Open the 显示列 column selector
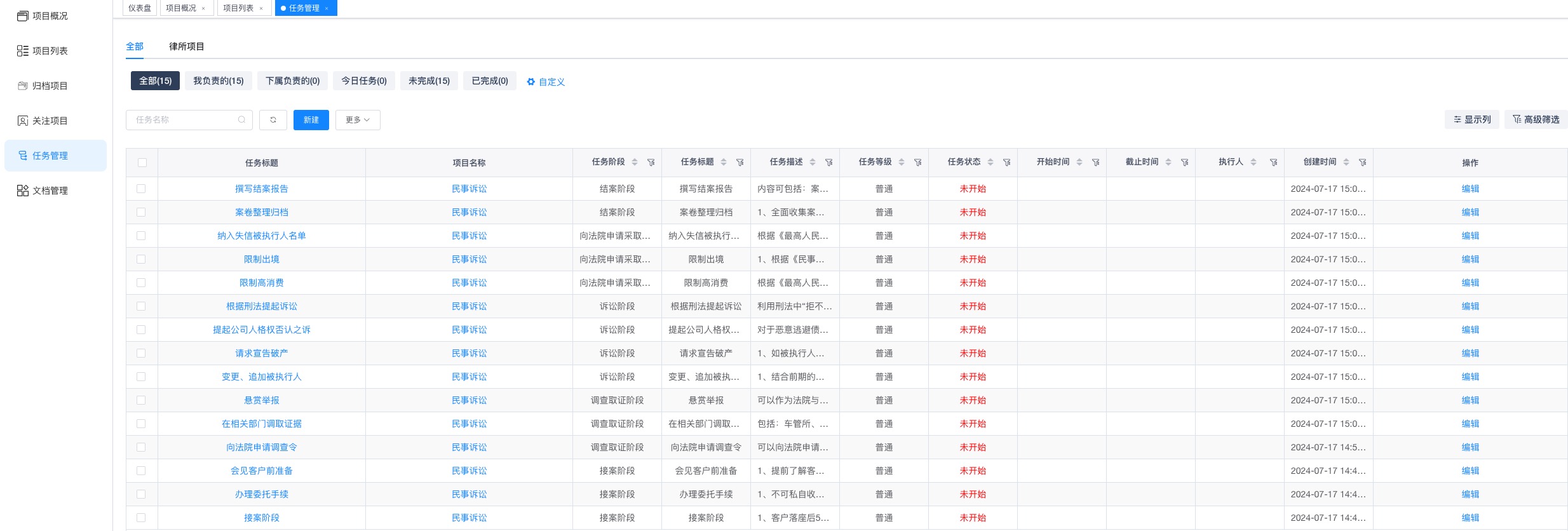 point(1471,119)
